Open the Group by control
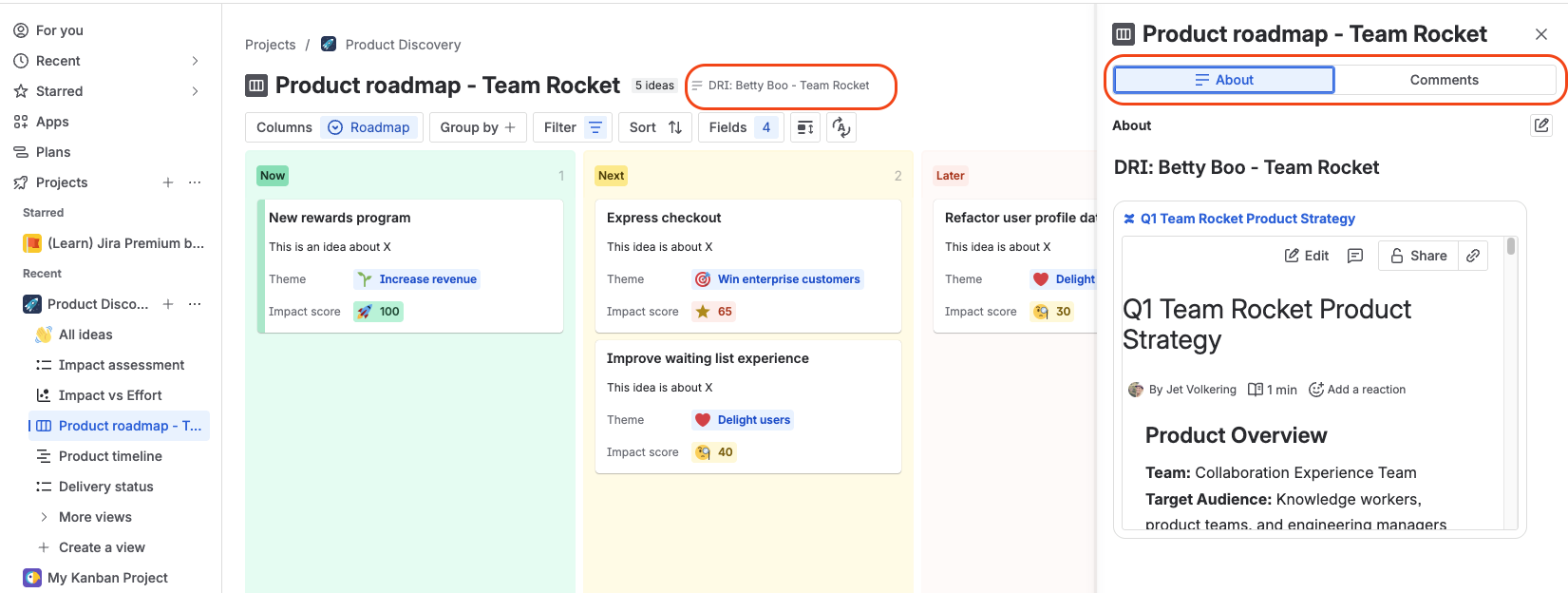1568x593 pixels. tap(478, 127)
